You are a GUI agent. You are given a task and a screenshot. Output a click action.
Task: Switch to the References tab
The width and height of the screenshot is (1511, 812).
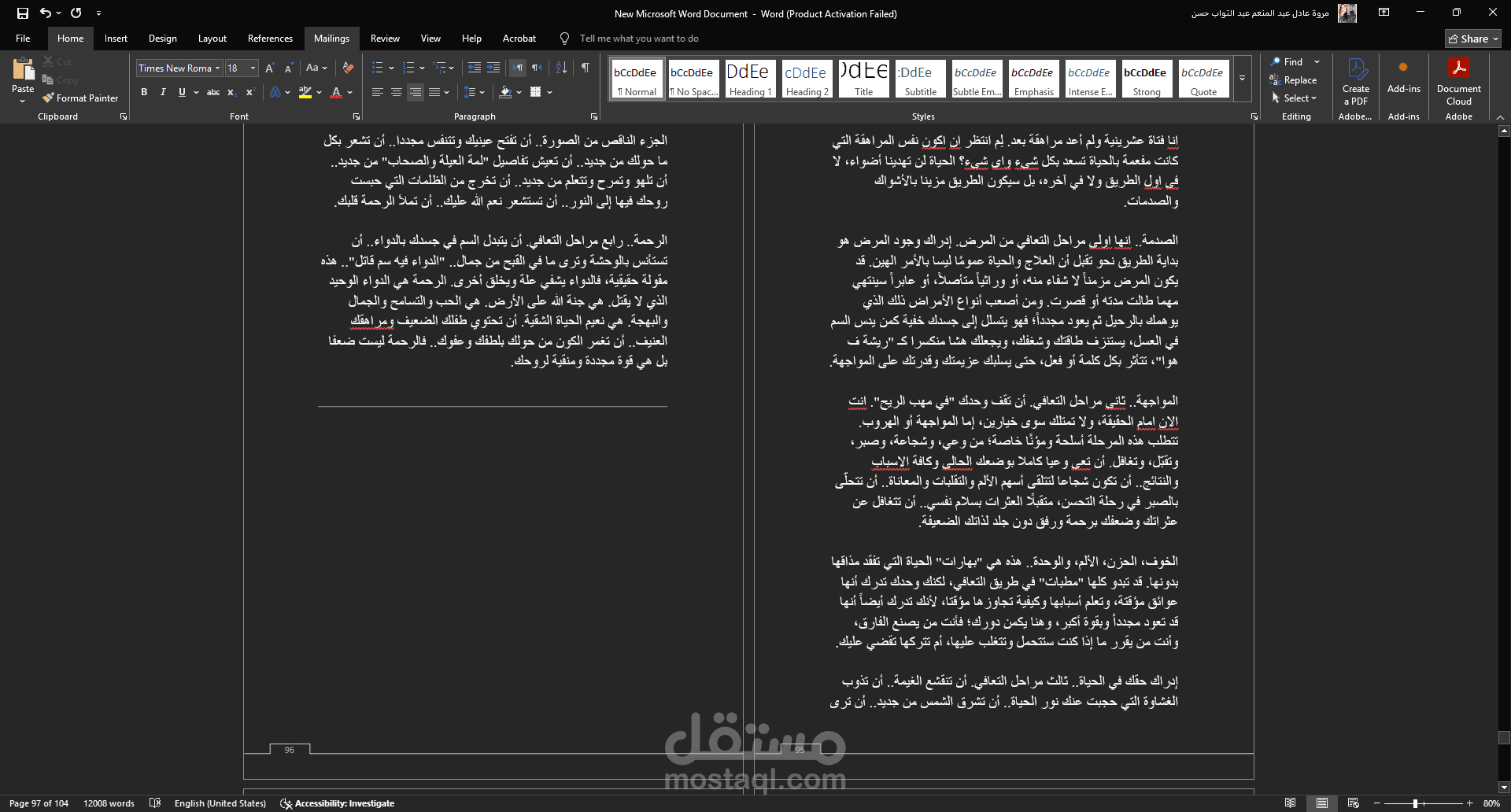point(270,39)
